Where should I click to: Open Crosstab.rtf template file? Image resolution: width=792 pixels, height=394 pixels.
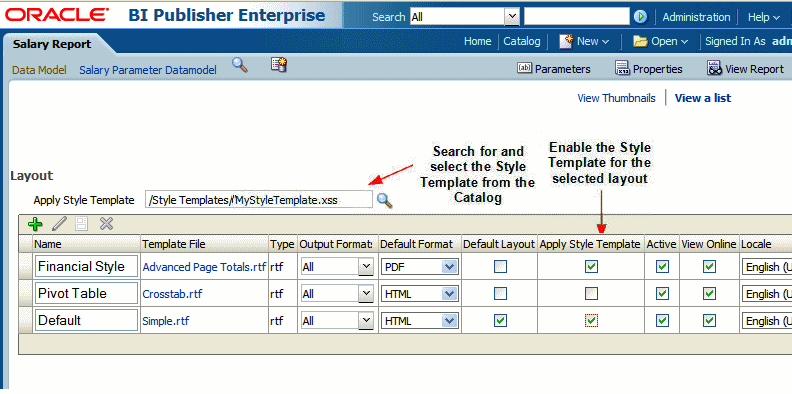coord(172,294)
